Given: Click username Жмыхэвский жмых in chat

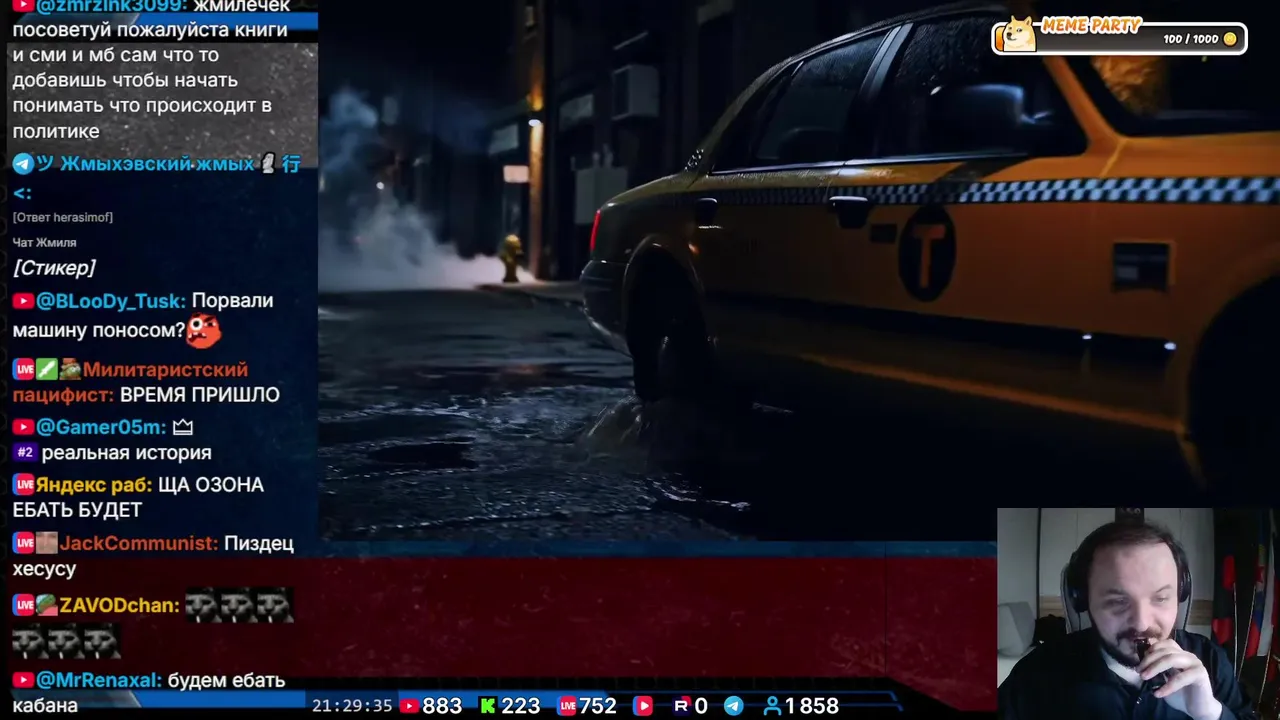Looking at the screenshot, I should (x=157, y=164).
